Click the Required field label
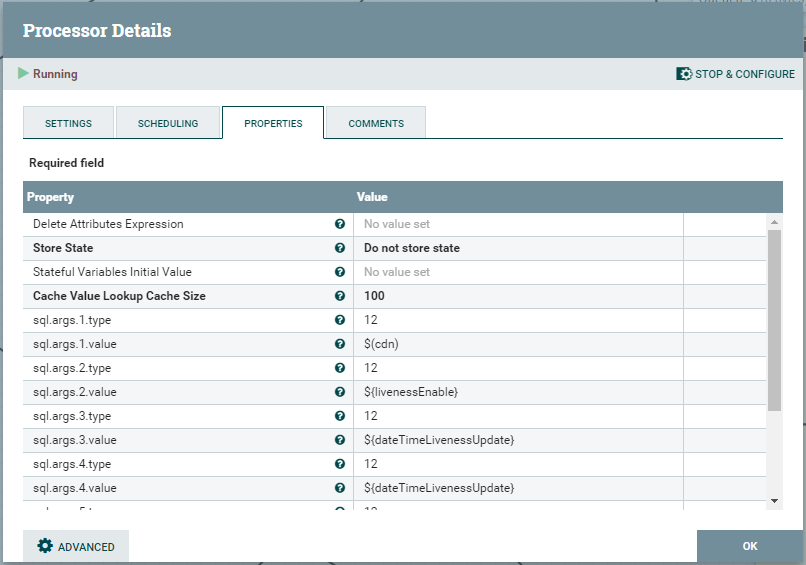 tap(66, 163)
